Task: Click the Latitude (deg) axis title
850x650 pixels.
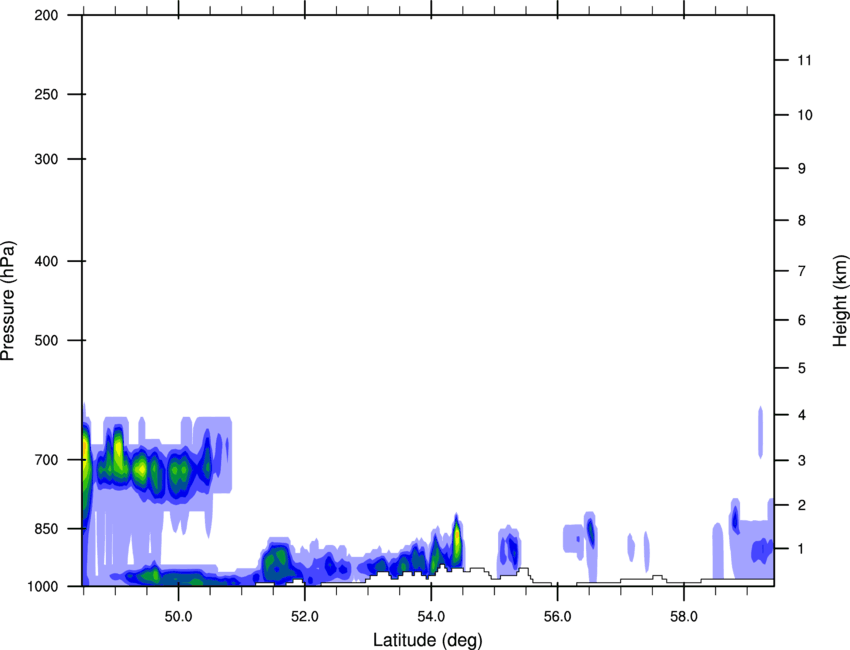Action: point(427,640)
